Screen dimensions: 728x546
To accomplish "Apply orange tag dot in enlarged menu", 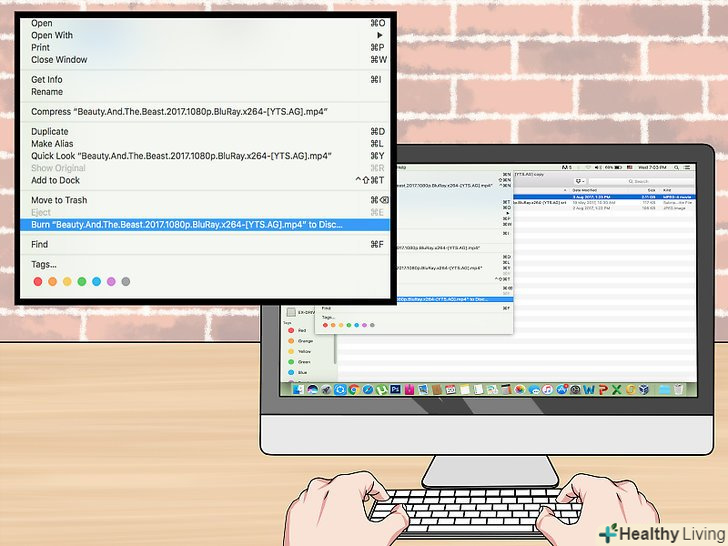I will (52, 281).
